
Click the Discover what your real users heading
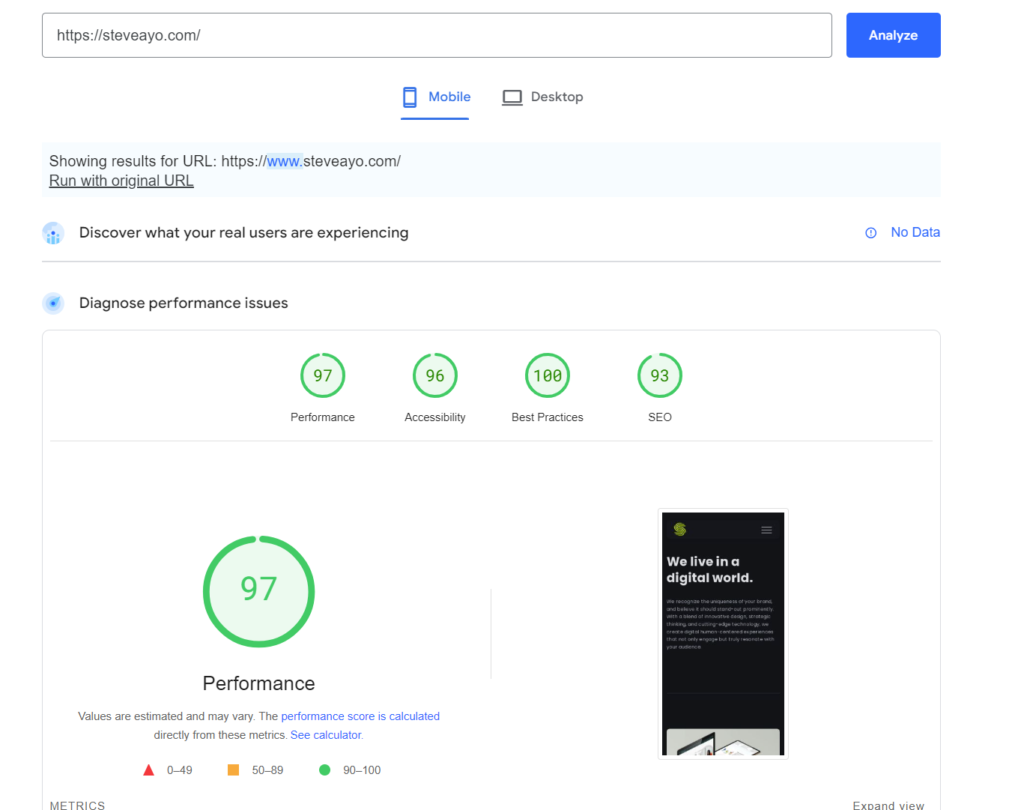point(244,233)
